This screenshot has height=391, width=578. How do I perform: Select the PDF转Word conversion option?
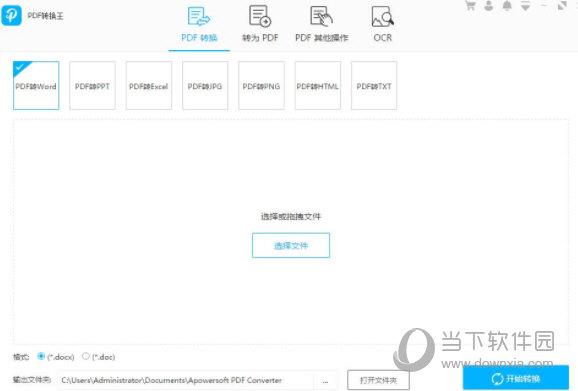point(36,85)
